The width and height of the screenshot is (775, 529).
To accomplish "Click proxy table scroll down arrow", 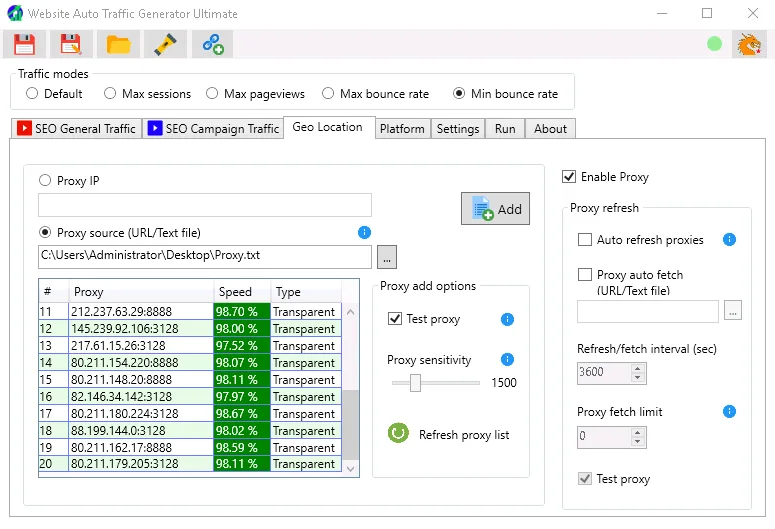I will [351, 468].
